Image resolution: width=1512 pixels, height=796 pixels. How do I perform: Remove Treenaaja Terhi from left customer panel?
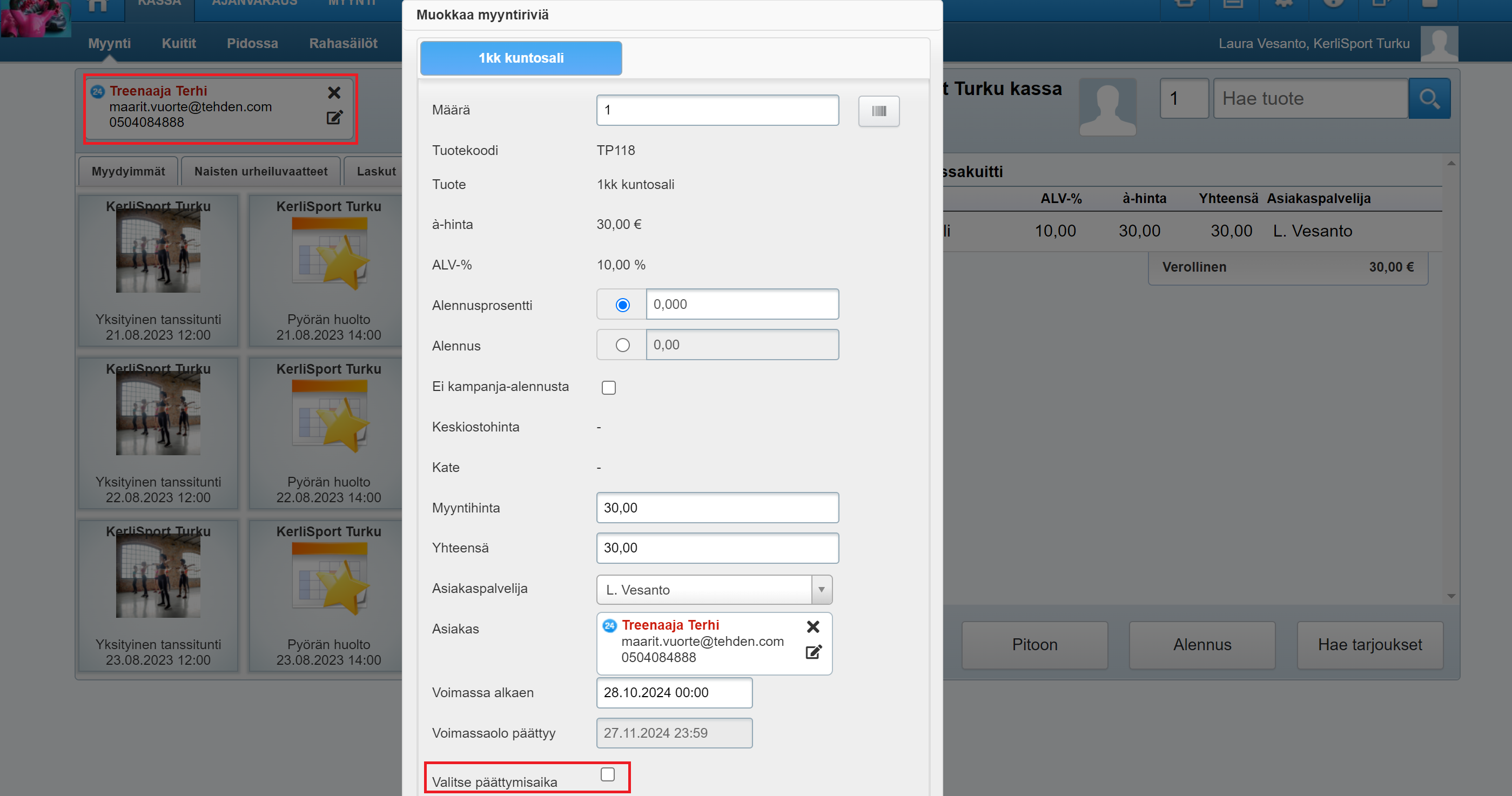(334, 93)
